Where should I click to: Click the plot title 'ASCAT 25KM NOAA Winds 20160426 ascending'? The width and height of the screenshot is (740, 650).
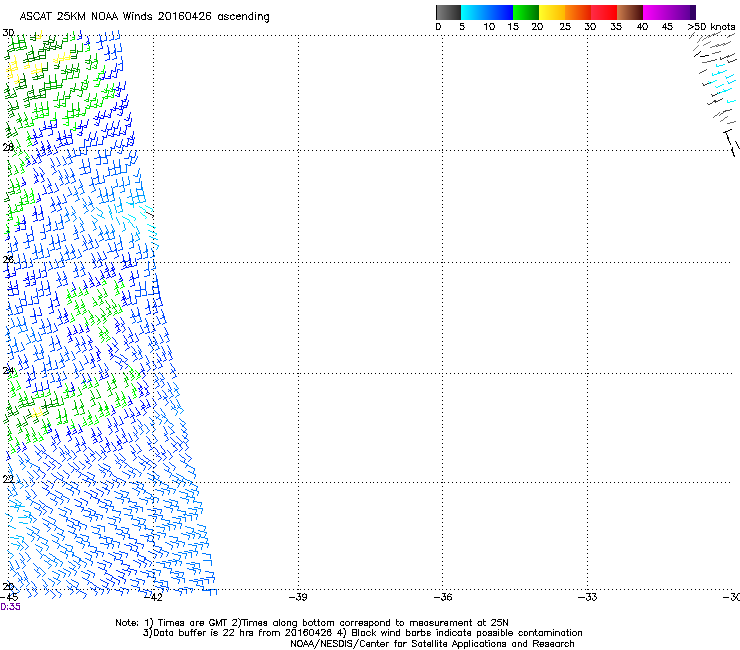click(144, 17)
